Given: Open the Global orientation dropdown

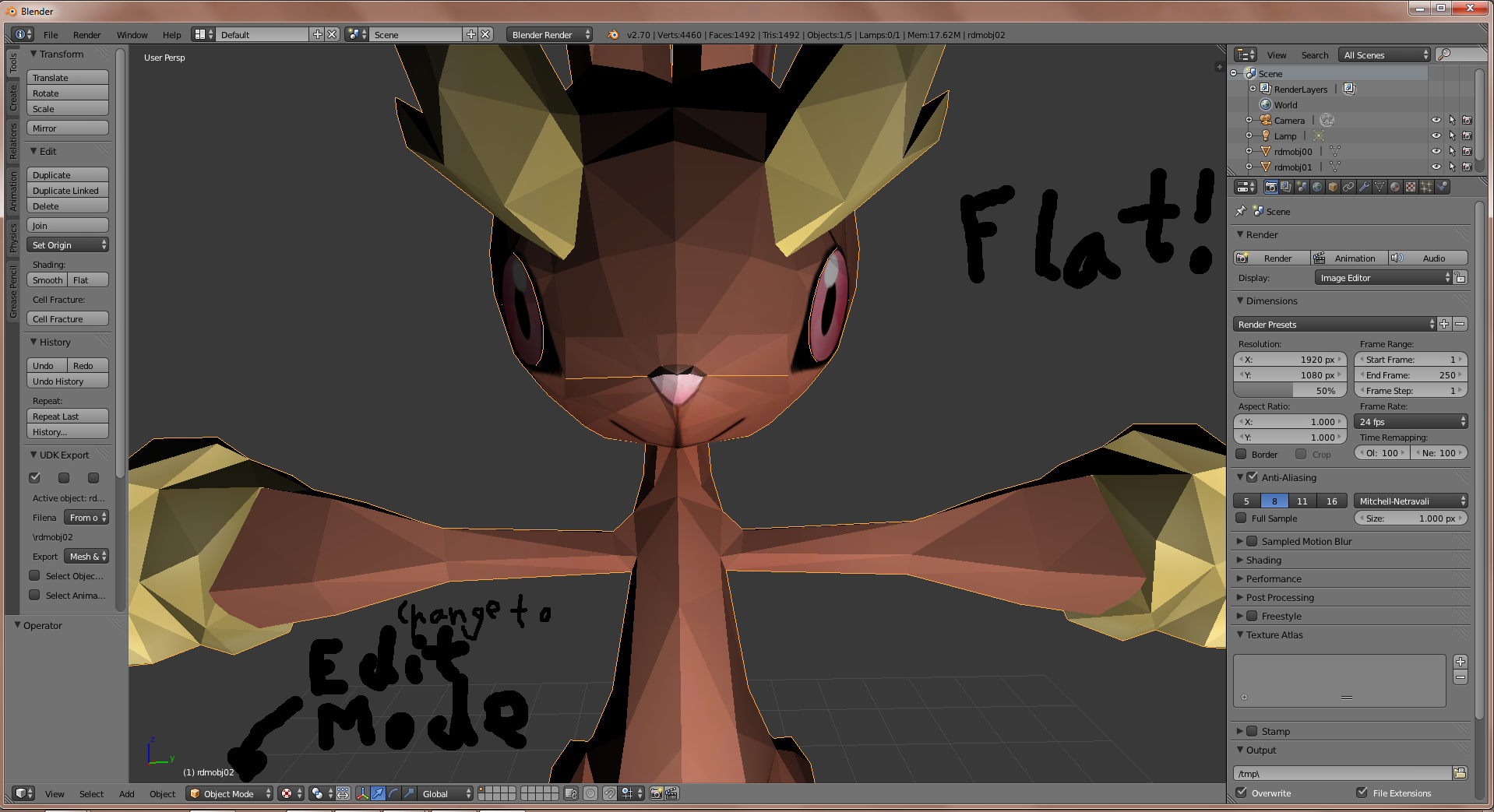Looking at the screenshot, I should click(446, 793).
